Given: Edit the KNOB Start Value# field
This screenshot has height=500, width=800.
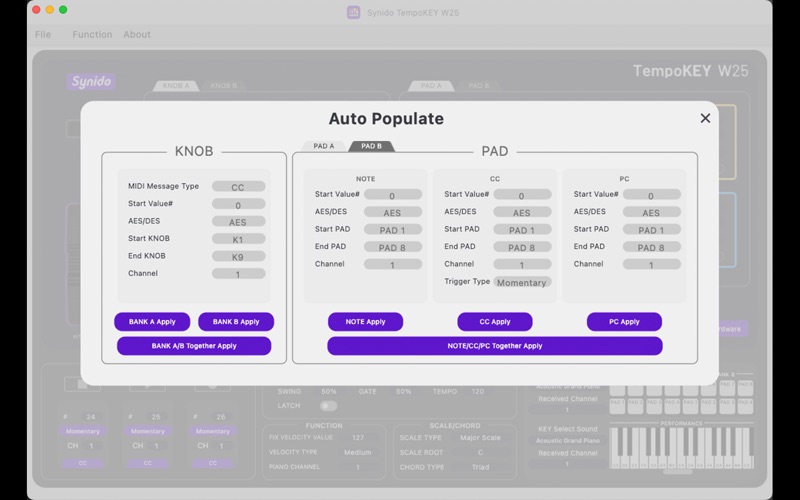Looking at the screenshot, I should point(238,204).
